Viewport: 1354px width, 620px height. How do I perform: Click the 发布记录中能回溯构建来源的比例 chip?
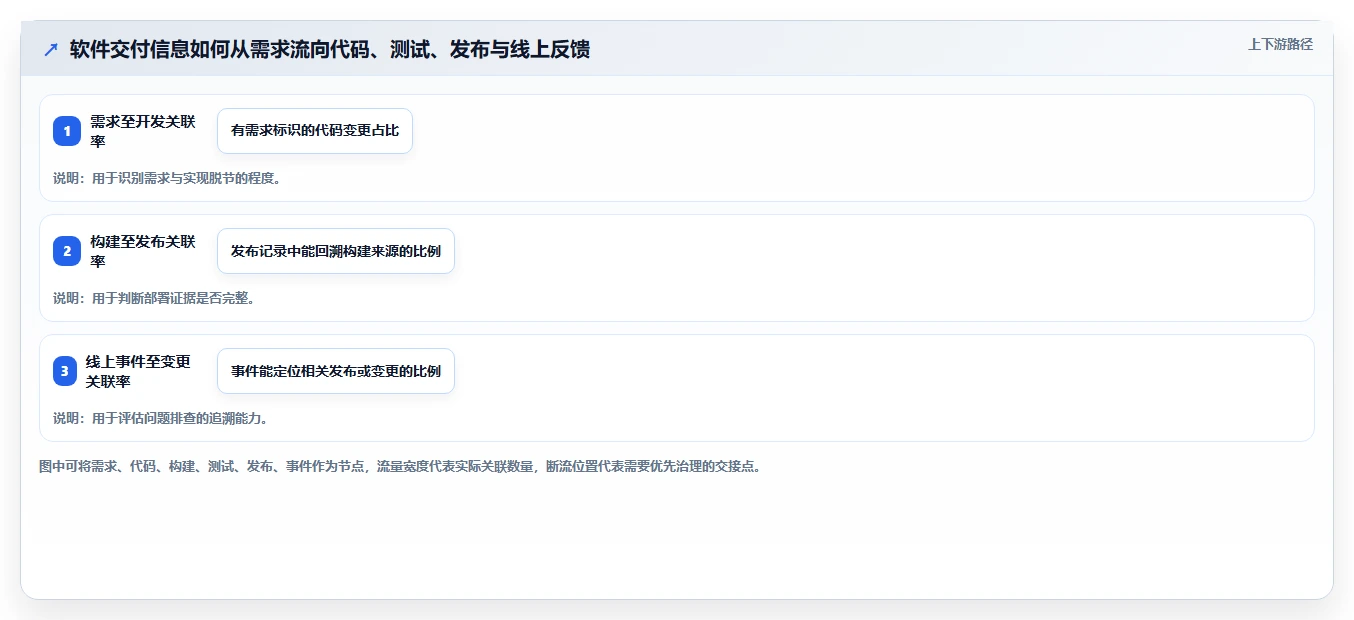click(x=336, y=251)
